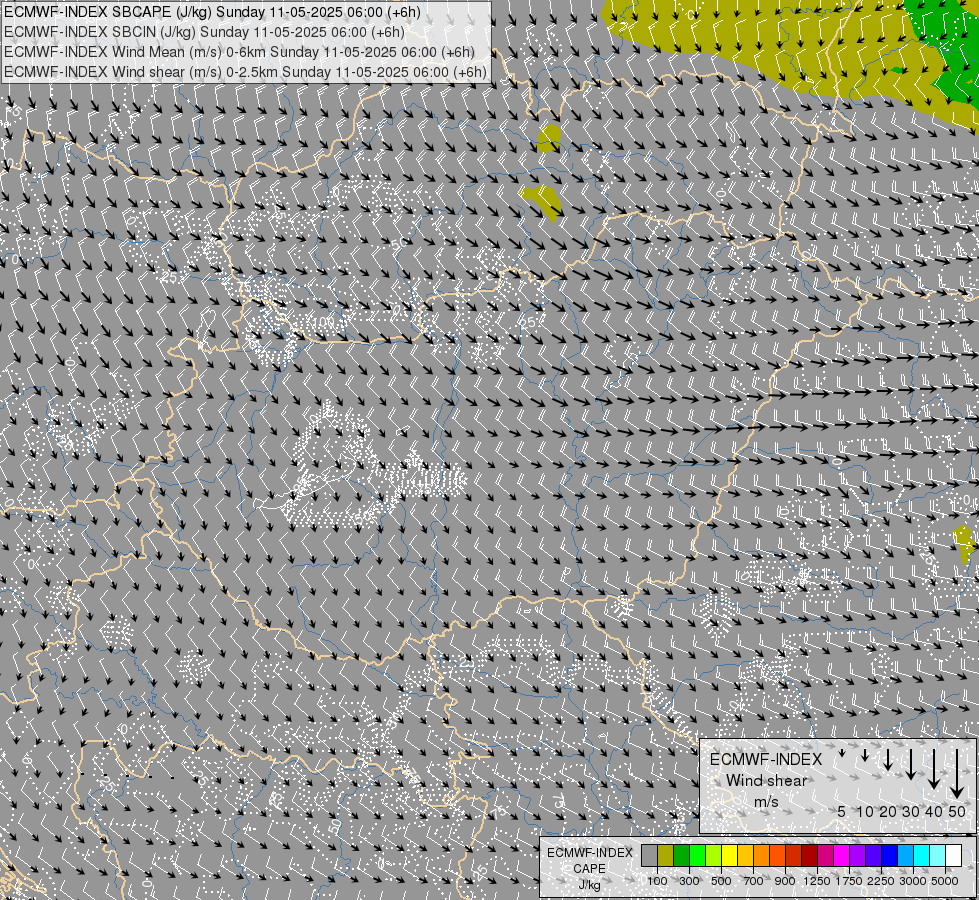Click the SBCAPE header line

pos(212,12)
